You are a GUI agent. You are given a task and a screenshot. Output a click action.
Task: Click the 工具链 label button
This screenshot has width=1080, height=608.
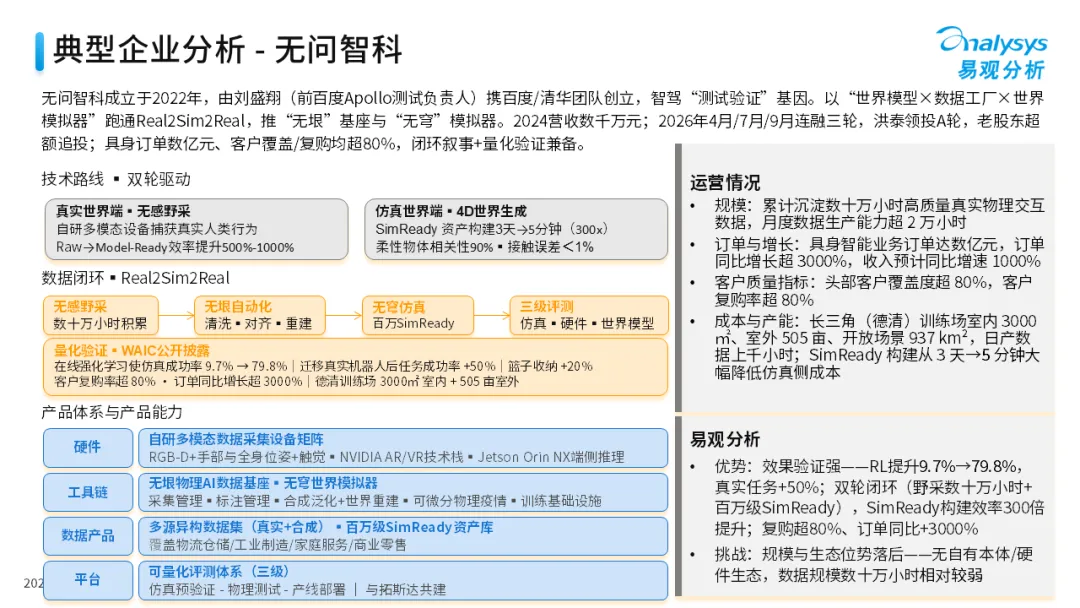(x=87, y=492)
